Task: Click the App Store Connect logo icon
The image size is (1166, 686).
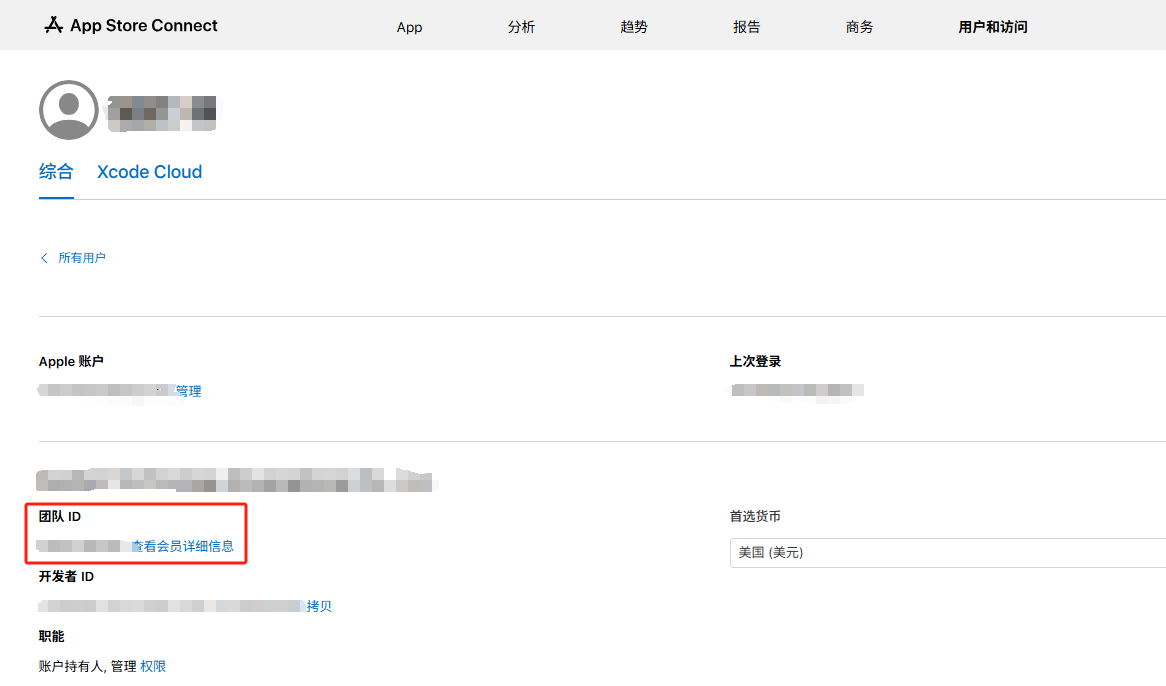Action: [53, 25]
